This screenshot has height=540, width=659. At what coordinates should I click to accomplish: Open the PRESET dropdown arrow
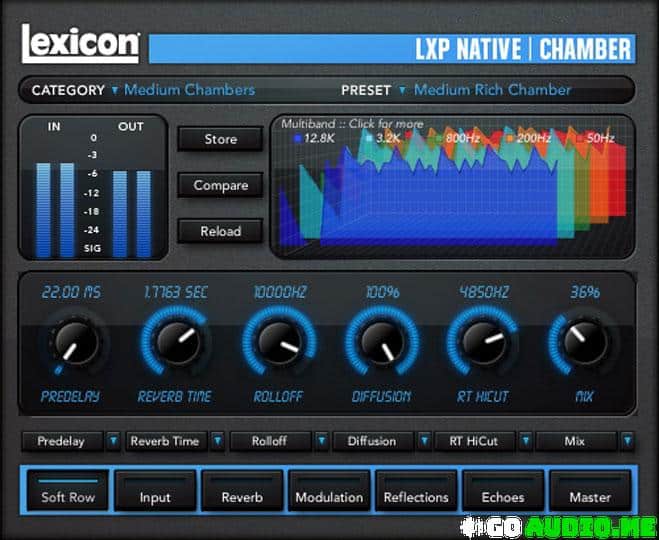pos(402,90)
